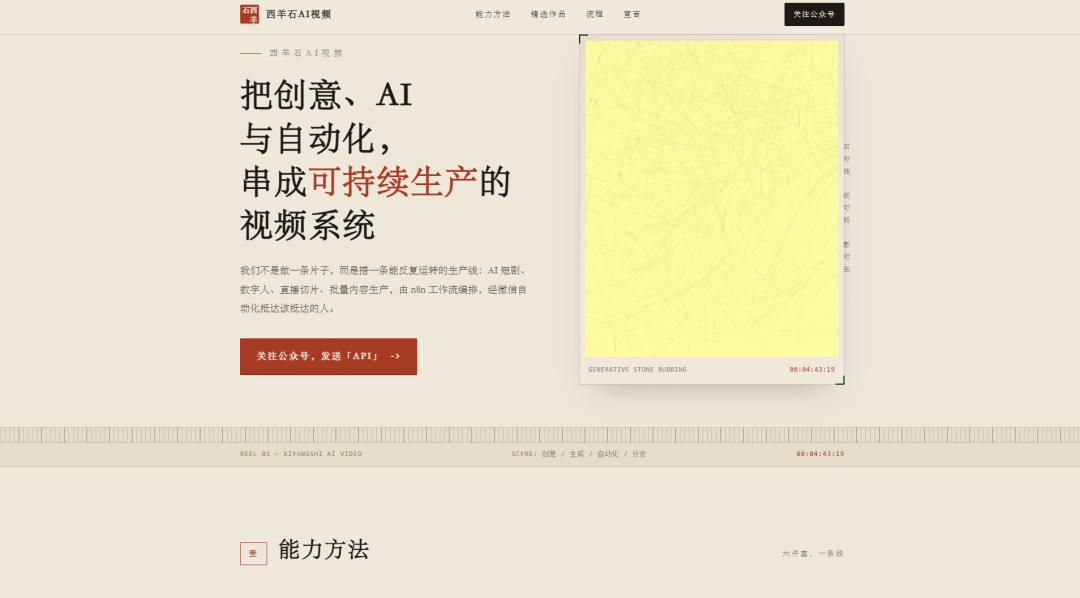
Task: Click the 壹 section number badge
Action: point(253,553)
